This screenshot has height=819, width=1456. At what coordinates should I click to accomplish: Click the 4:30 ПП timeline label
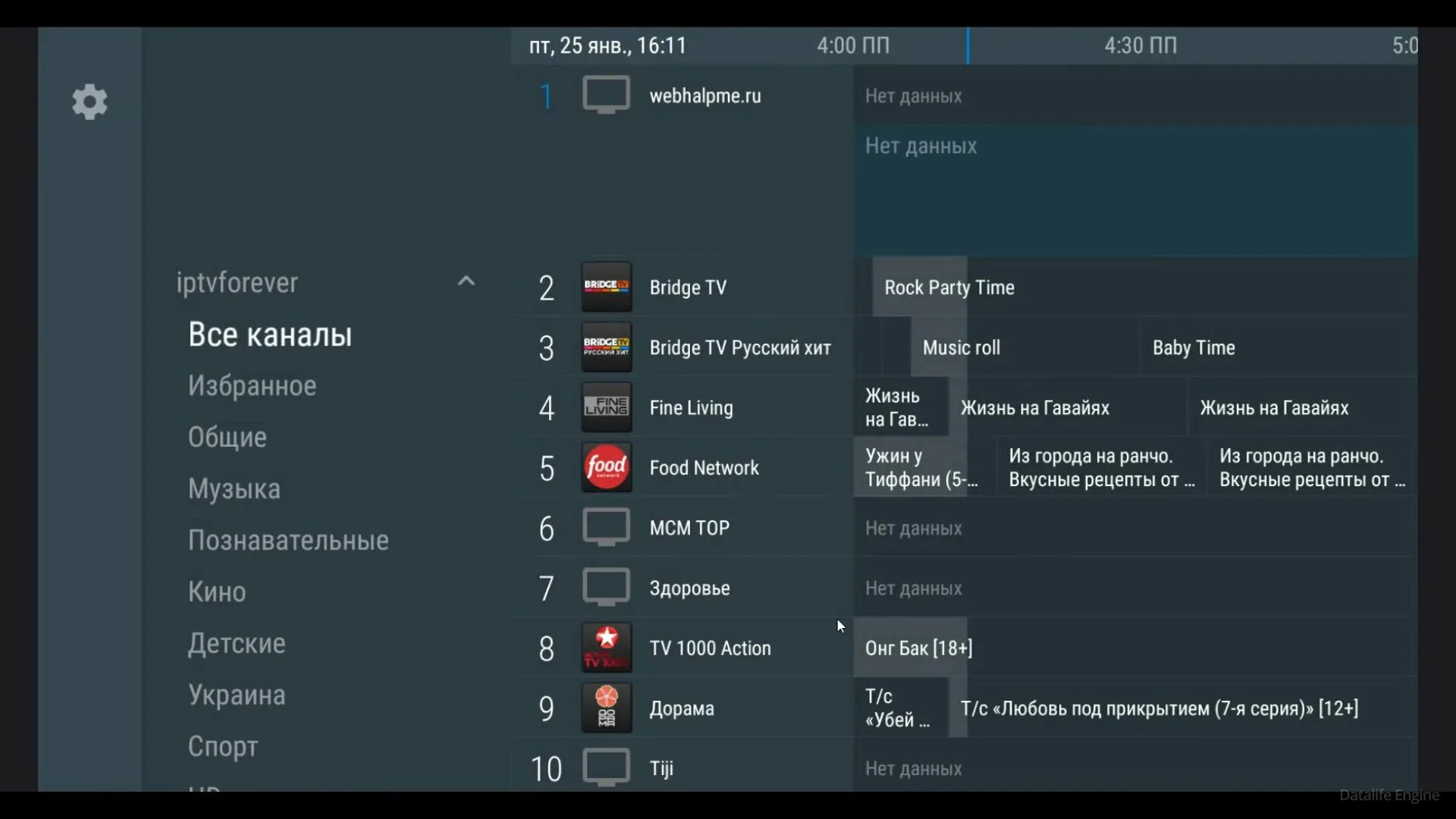point(1140,45)
